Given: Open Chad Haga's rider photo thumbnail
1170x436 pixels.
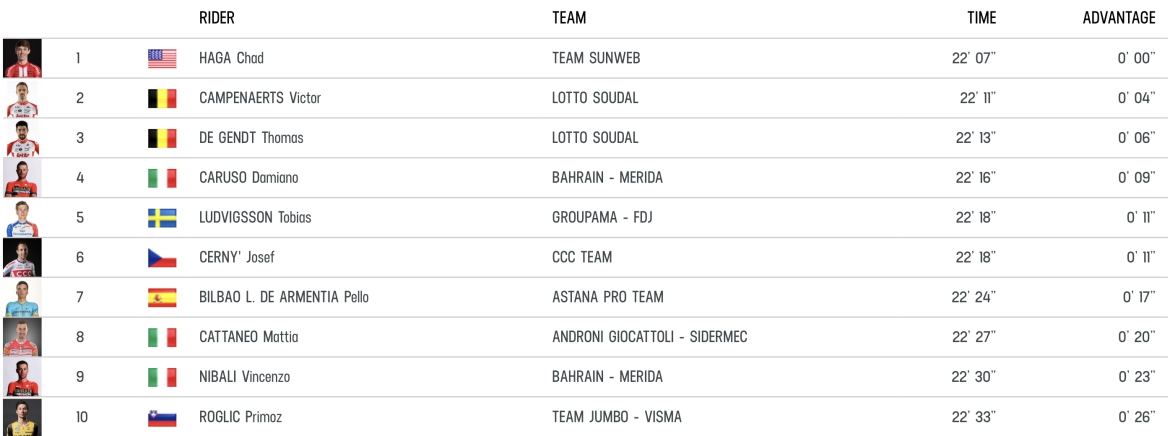Looking at the screenshot, I should pos(21,59).
